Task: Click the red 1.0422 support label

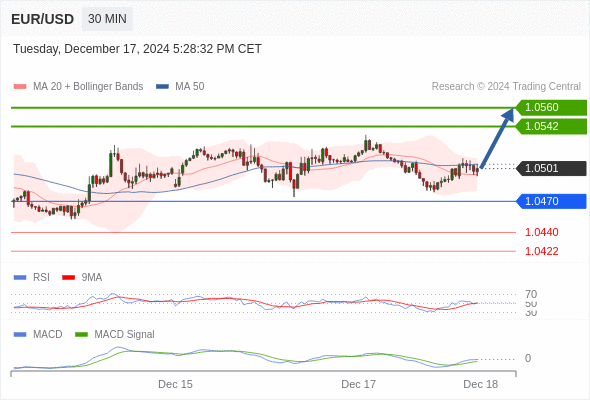Action: (x=541, y=251)
